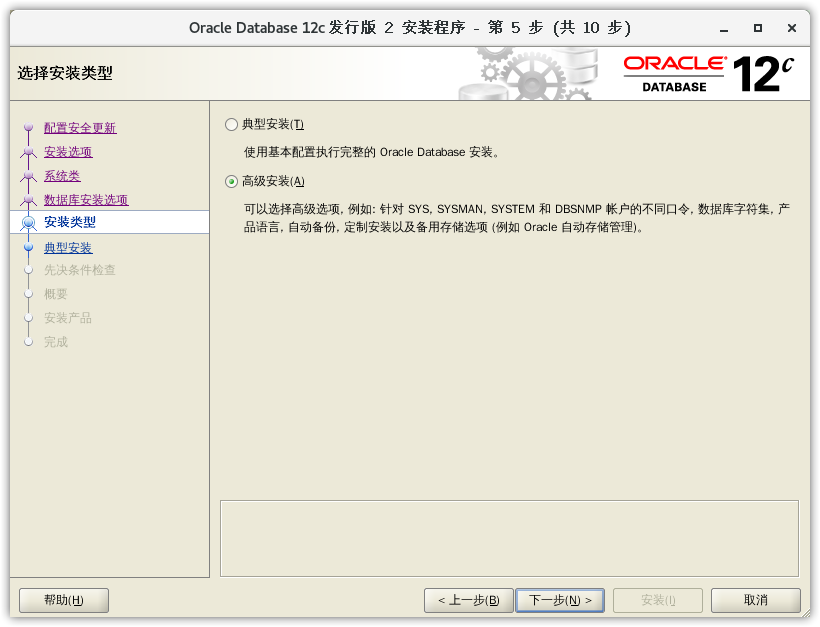Screen dimensions: 820x627
Task: Select the 高级安装 radio button
Action: (x=232, y=181)
